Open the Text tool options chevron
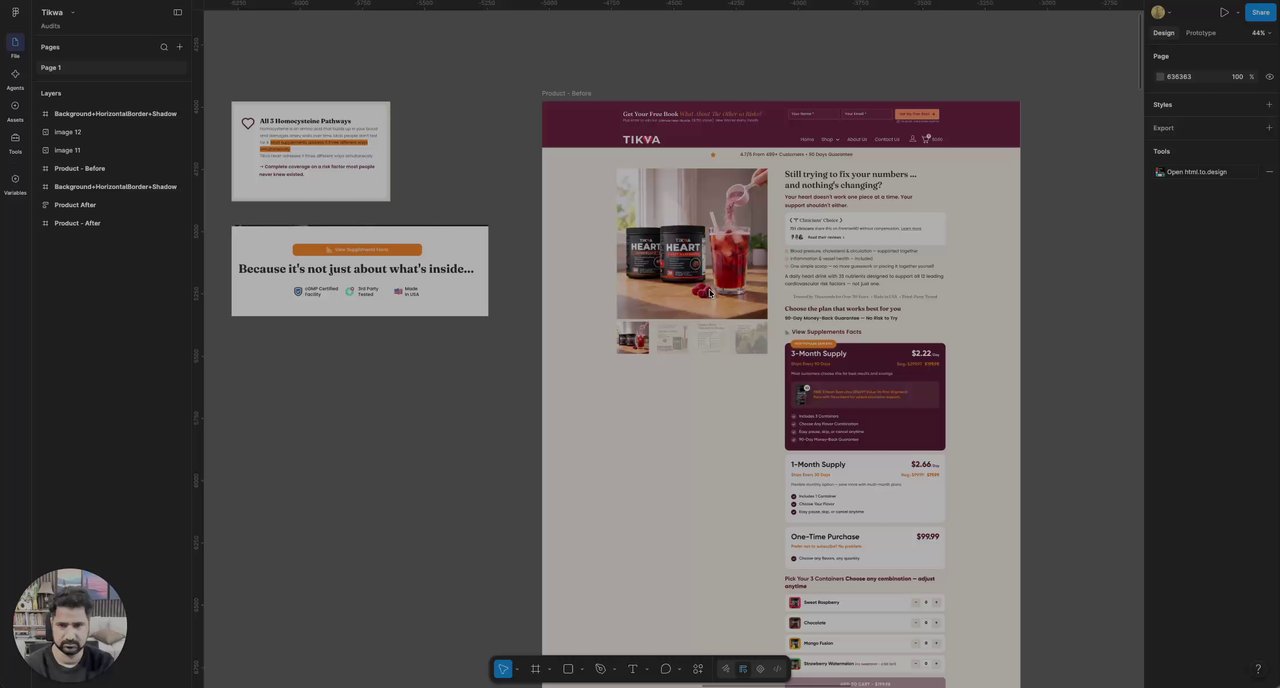This screenshot has height=688, width=1280. click(646, 669)
